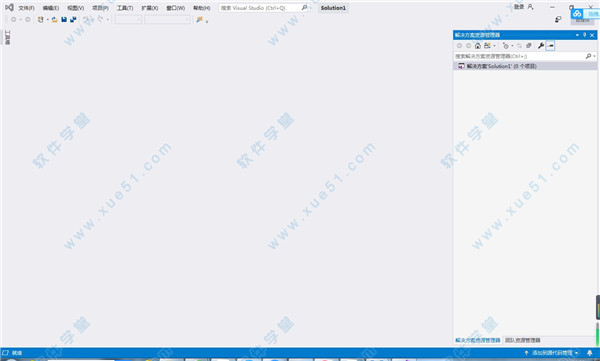The height and width of the screenshot is (361, 600).
Task: Open the 文件(F) menu
Action: pos(26,8)
